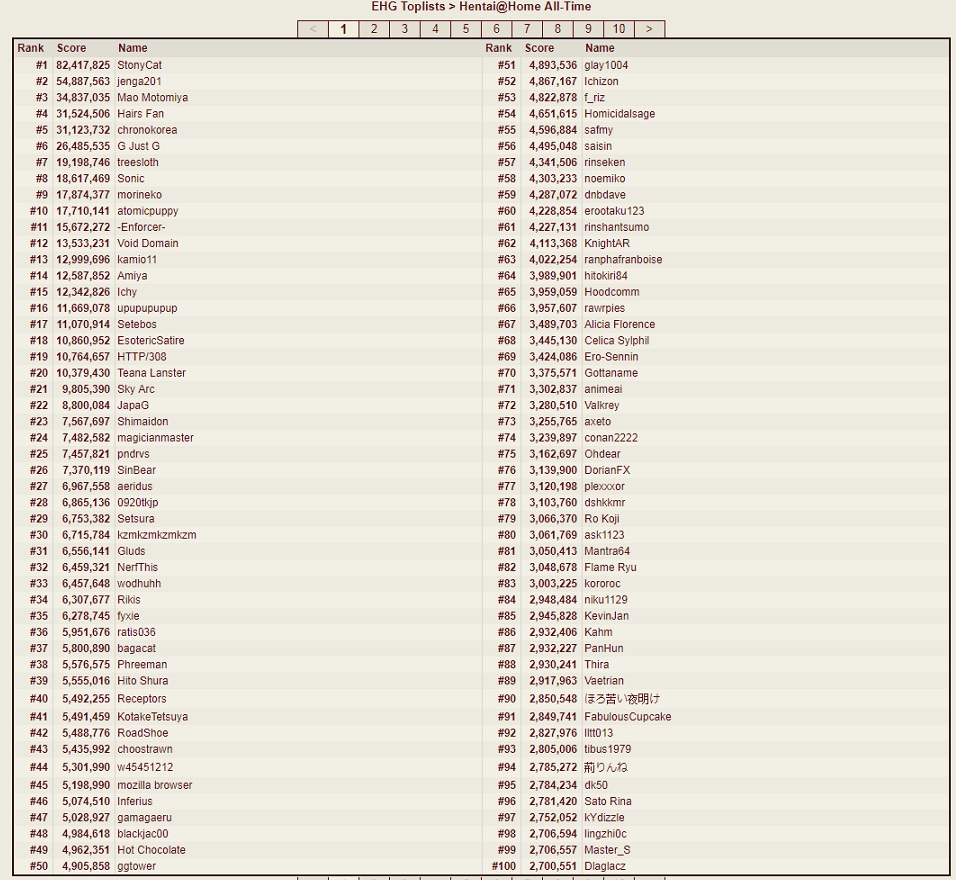Select page 7 in the pagination bar
956x880 pixels.
click(527, 29)
